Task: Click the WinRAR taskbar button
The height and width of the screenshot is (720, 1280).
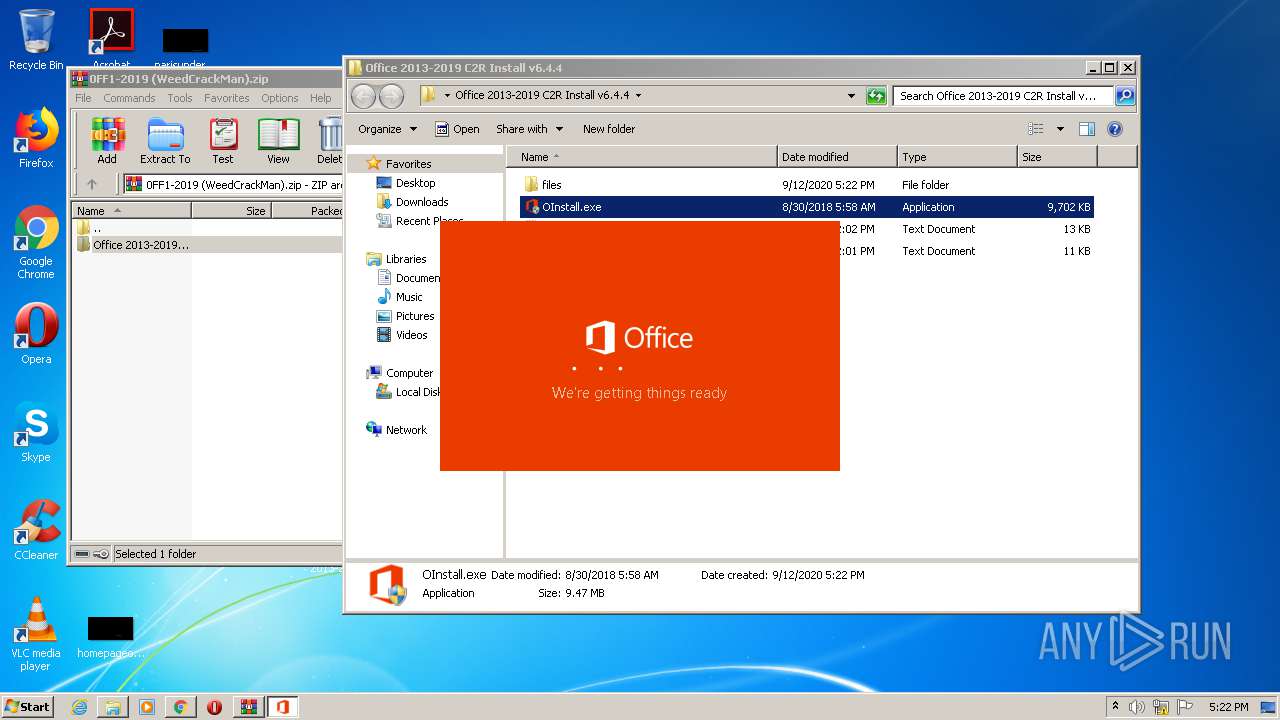Action: 248,707
